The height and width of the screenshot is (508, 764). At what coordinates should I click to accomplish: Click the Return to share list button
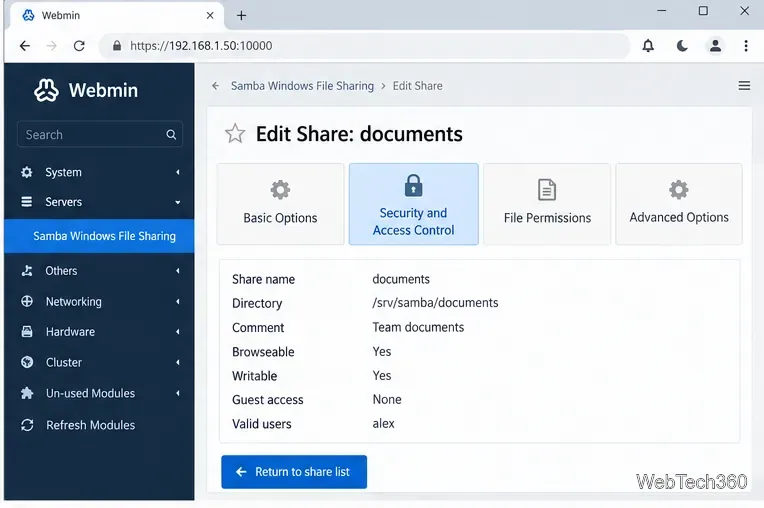pyautogui.click(x=294, y=472)
